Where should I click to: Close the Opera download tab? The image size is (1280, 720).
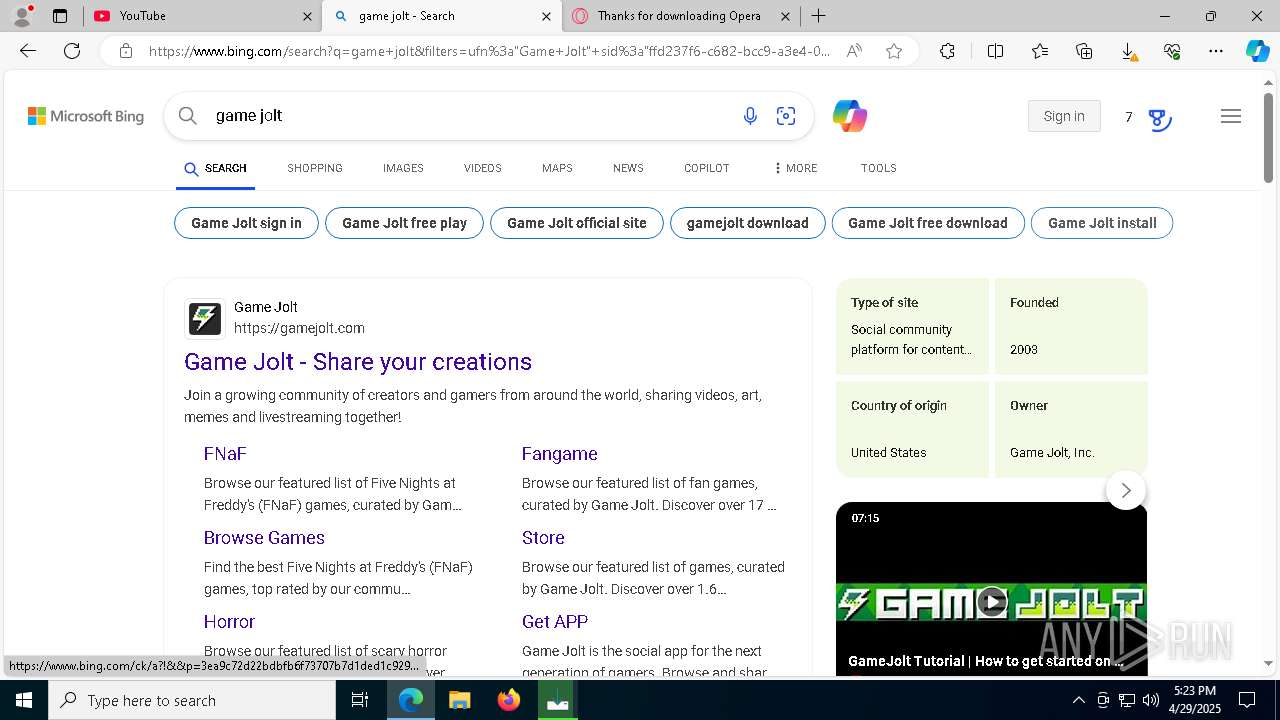point(785,16)
